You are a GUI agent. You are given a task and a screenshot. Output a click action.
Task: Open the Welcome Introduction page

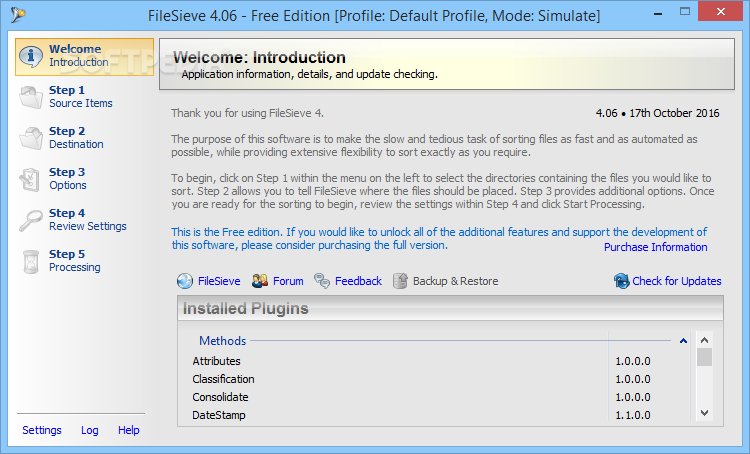[85, 57]
